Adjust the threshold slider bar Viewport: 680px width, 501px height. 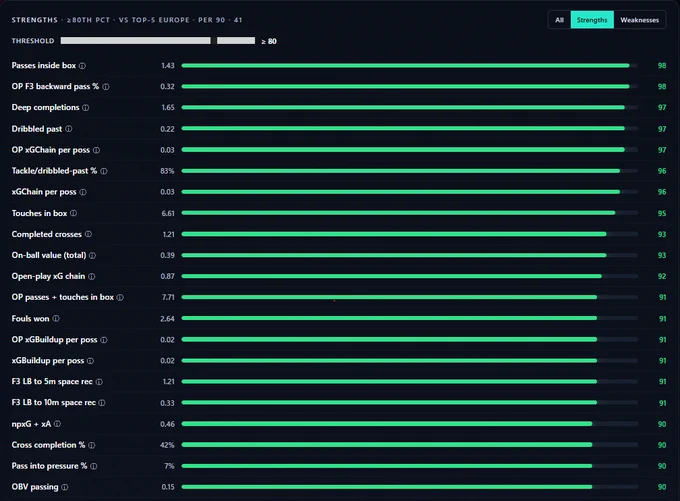[158, 41]
